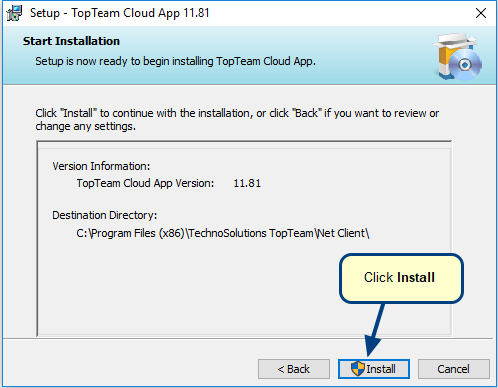The height and width of the screenshot is (388, 498).
Task: Select the "Version Information:" label
Action: coord(101,166)
